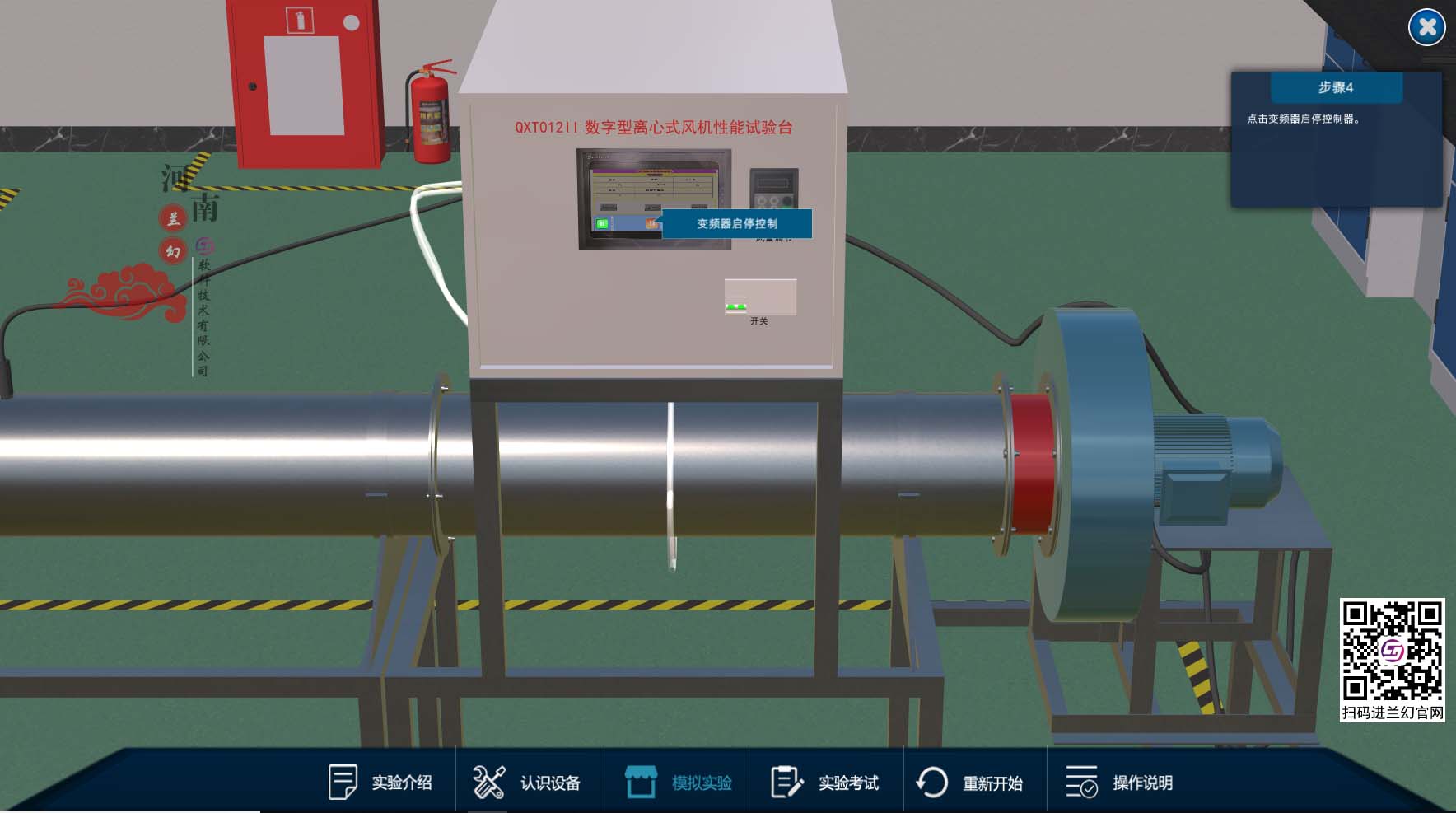Click the 认识设备 wrench and screwdriver icon

pos(488,782)
